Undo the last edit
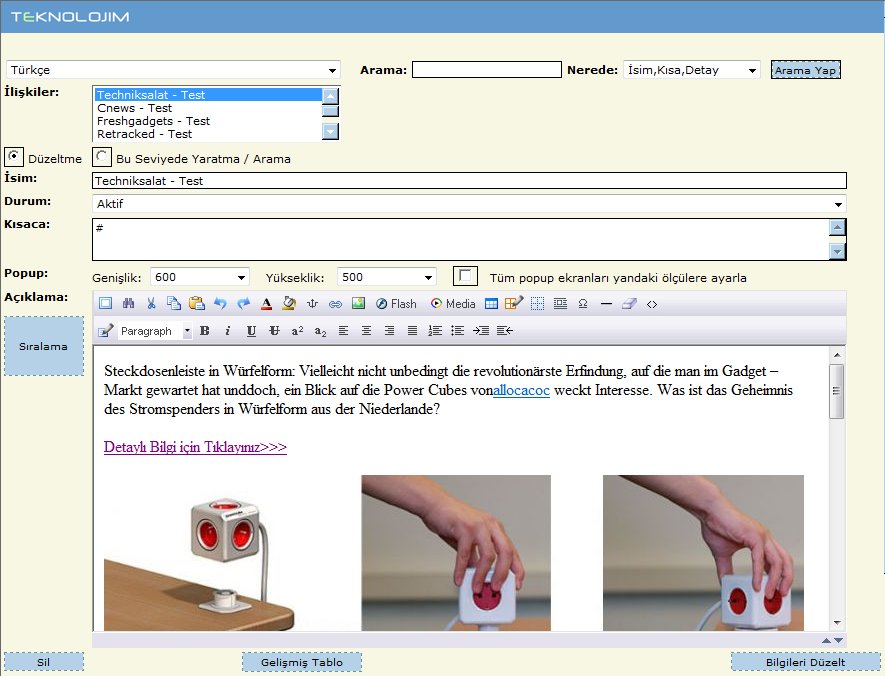 click(220, 304)
